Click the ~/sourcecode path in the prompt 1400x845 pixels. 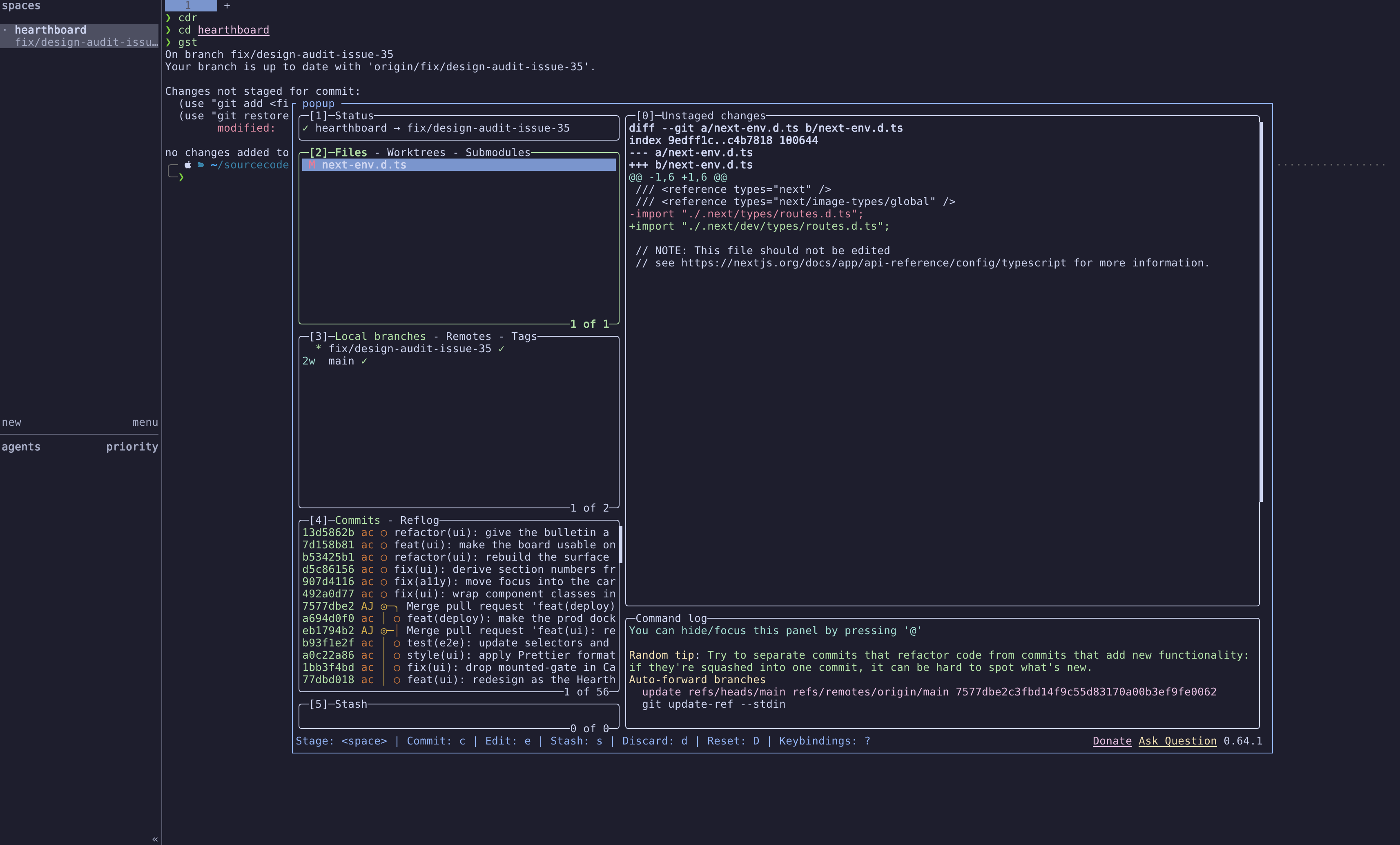tap(250, 165)
